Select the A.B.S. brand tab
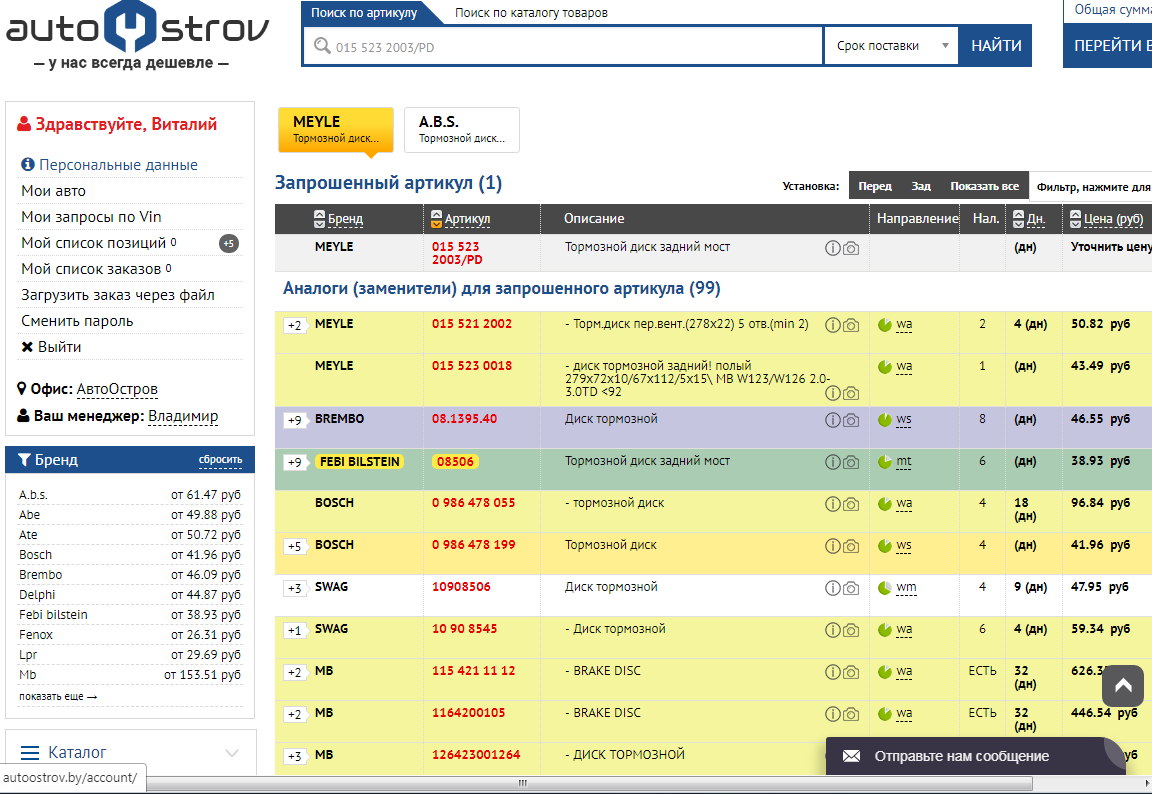Screen dimensions: 1152x794 [x=461, y=129]
